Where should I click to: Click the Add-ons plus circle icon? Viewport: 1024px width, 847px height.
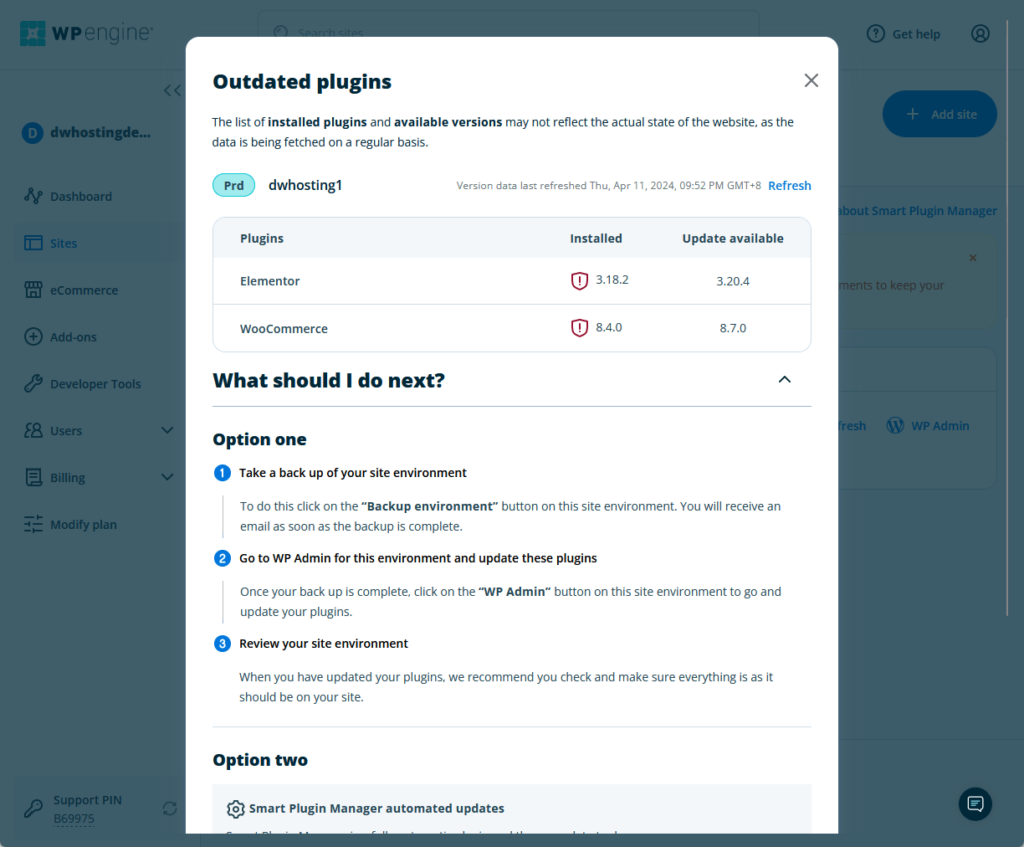point(33,337)
